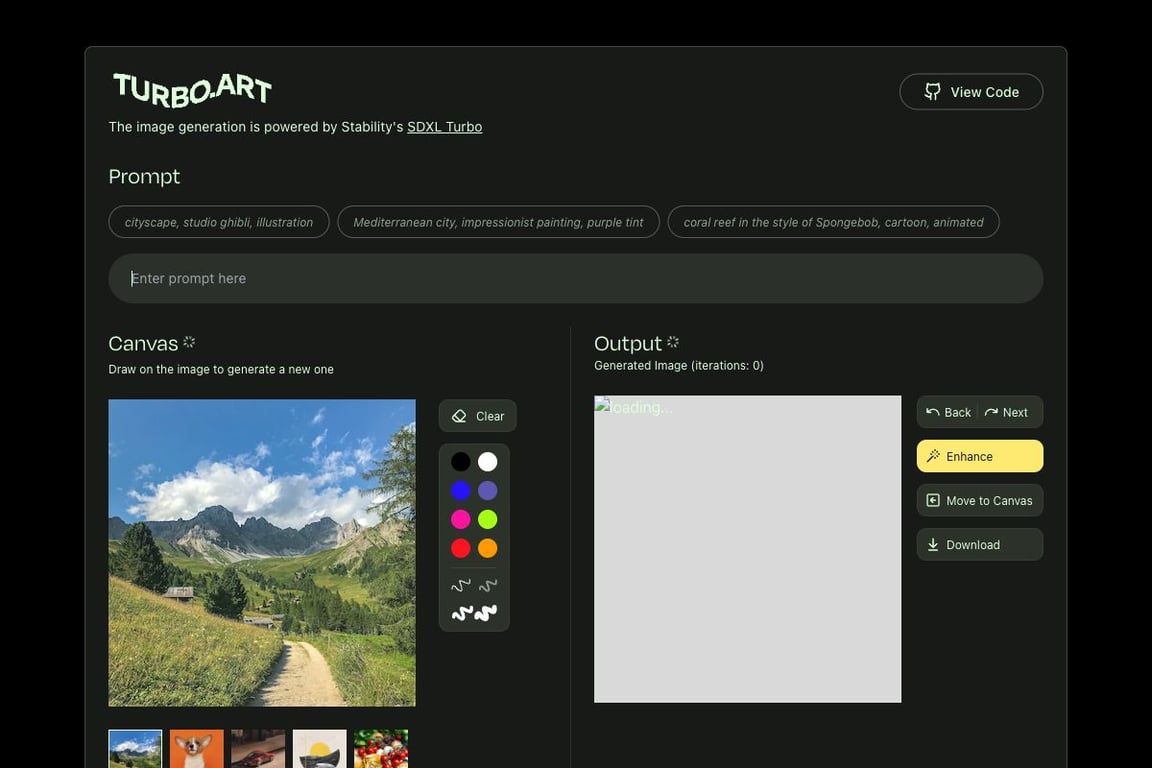1152x768 pixels.
Task: Choose the second thinnest brush stroke size
Action: [488, 586]
